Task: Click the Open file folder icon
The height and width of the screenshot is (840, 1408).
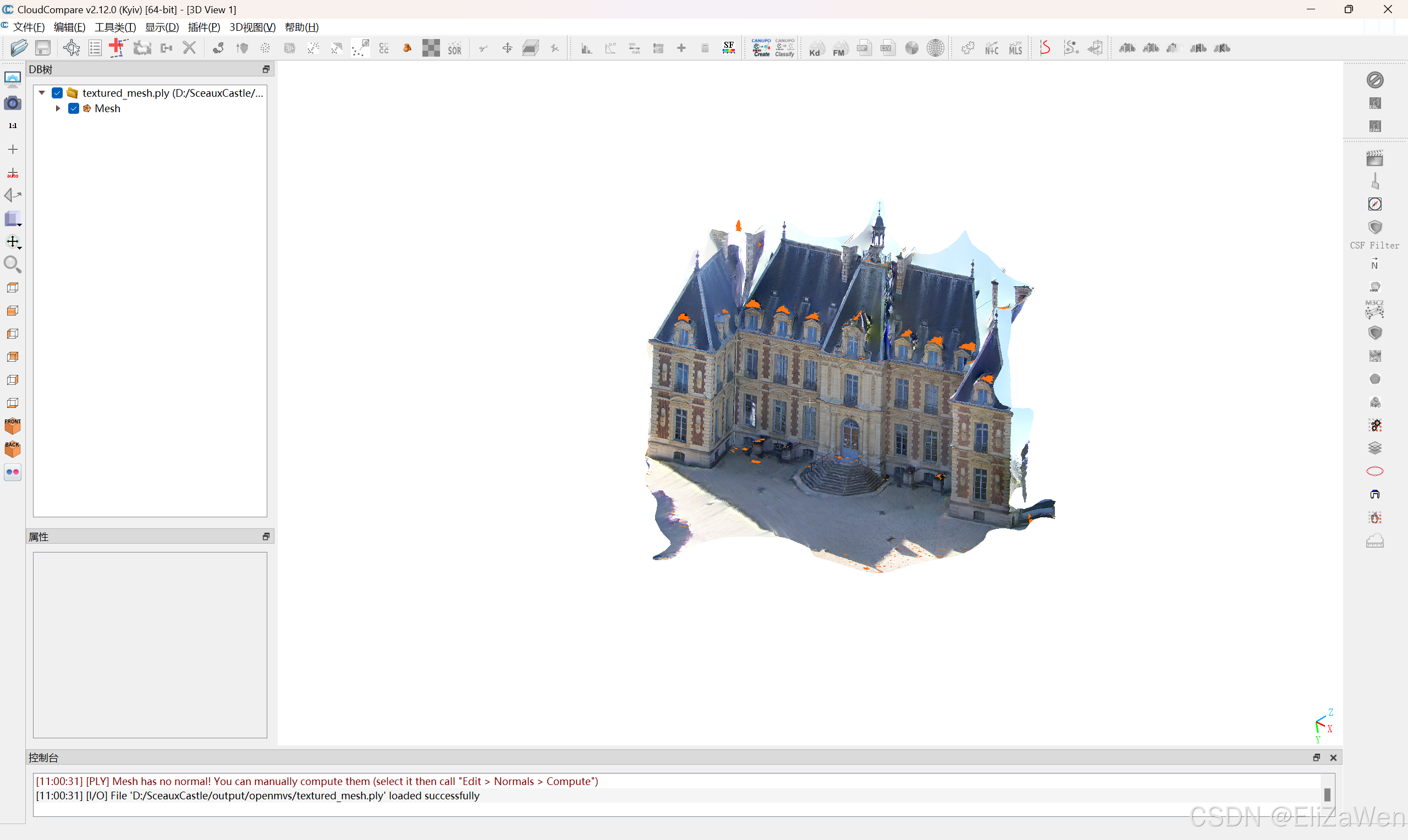Action: click(19, 48)
